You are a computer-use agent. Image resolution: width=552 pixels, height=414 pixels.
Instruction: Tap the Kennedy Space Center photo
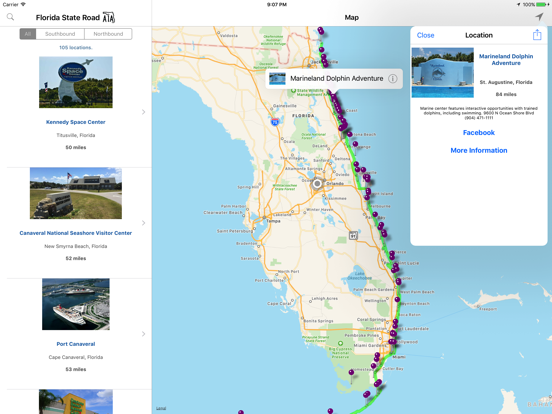click(x=76, y=82)
